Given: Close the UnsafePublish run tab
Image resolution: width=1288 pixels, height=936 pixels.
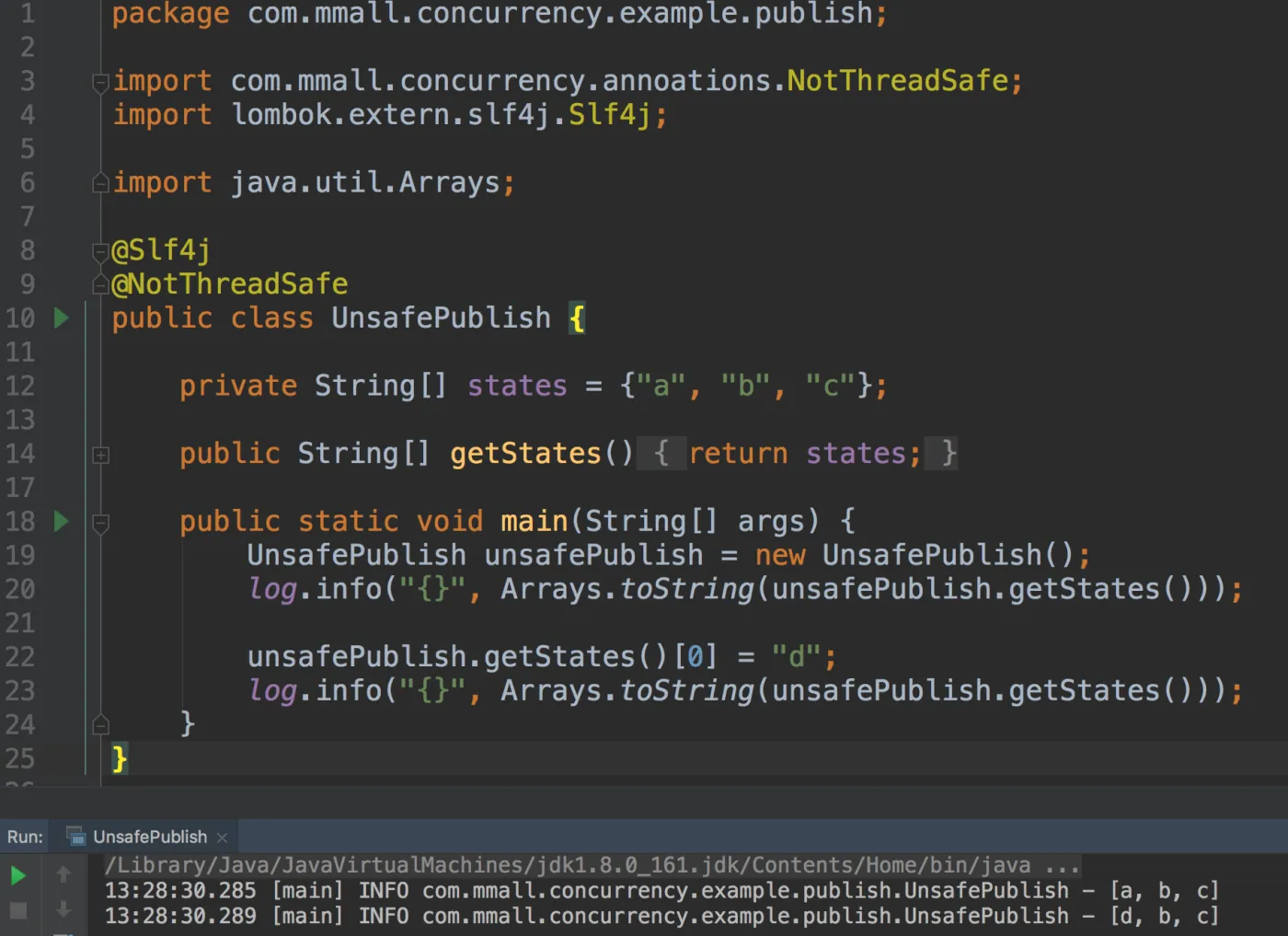Looking at the screenshot, I should coord(222,838).
